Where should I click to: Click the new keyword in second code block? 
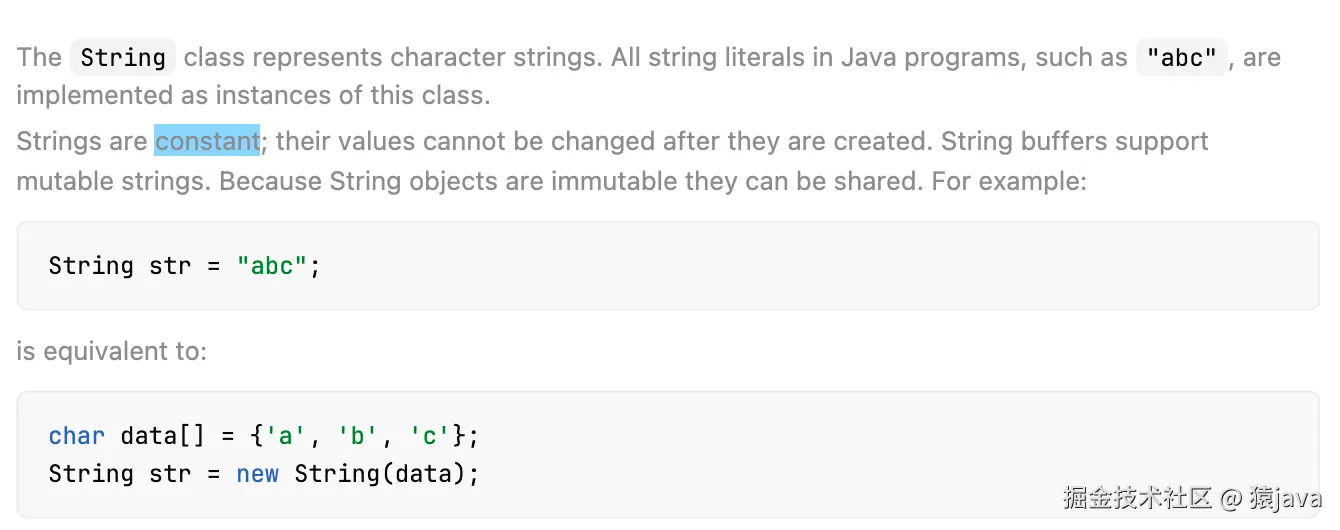click(257, 473)
